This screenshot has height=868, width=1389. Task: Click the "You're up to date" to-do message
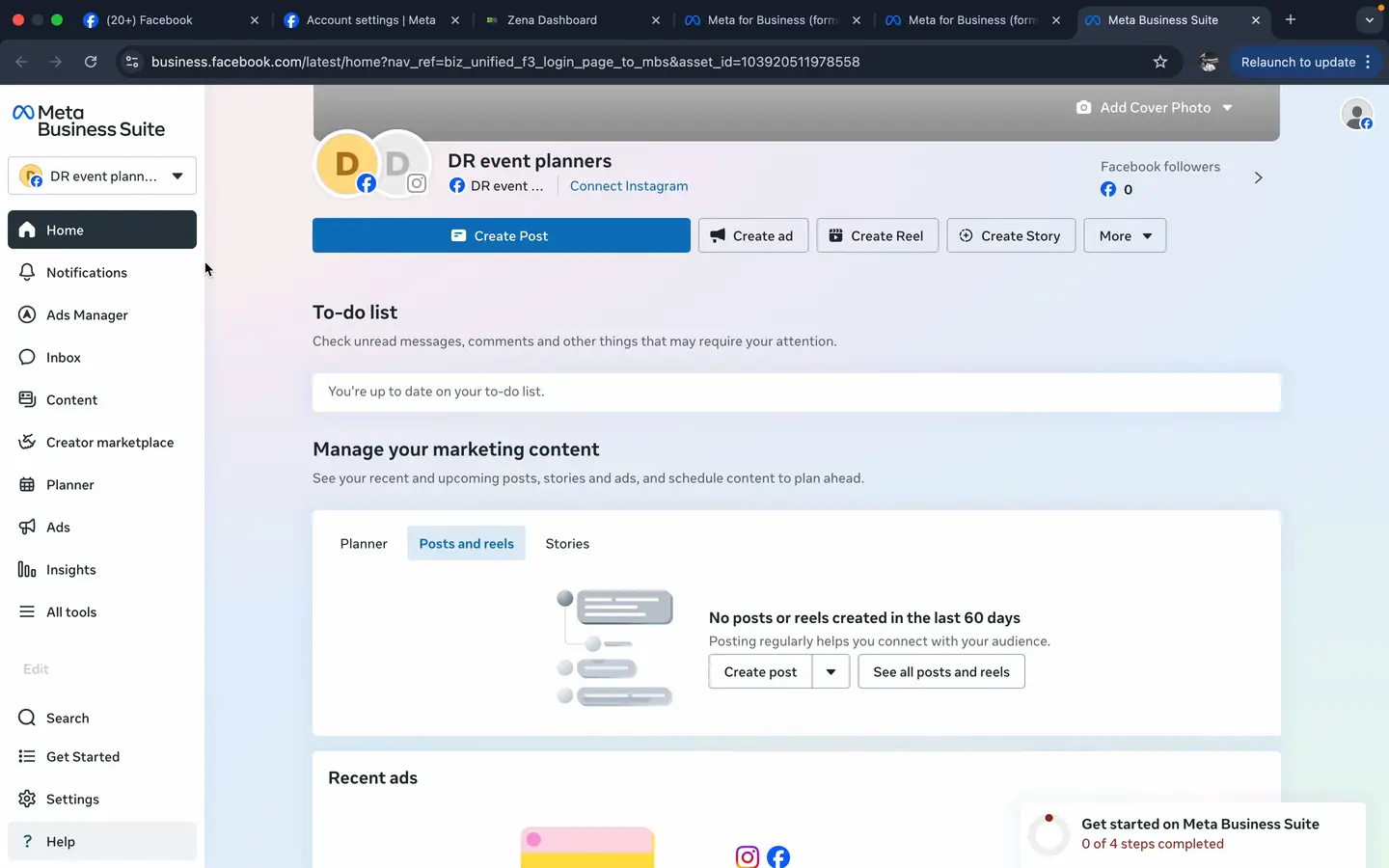coord(436,392)
